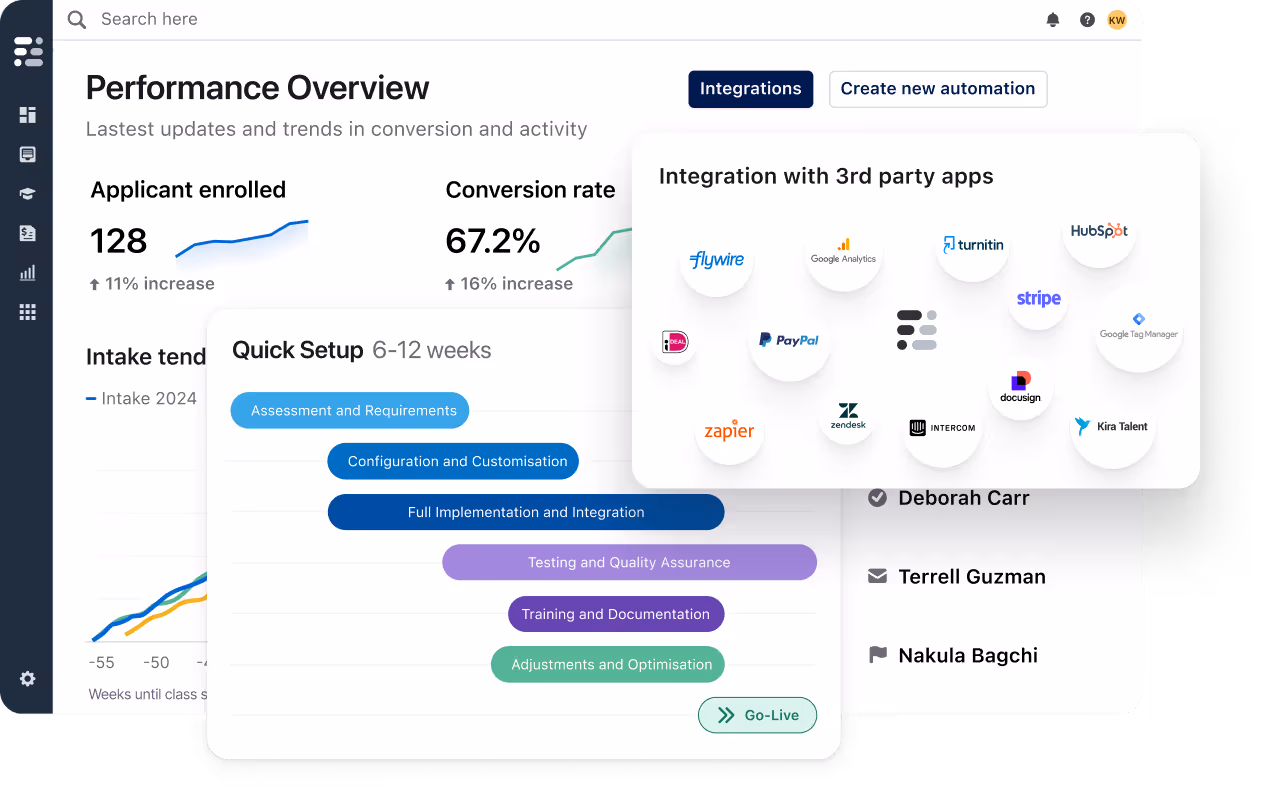Select the Flywire integration logo
Image resolution: width=1265 pixels, height=788 pixels.
tap(717, 260)
